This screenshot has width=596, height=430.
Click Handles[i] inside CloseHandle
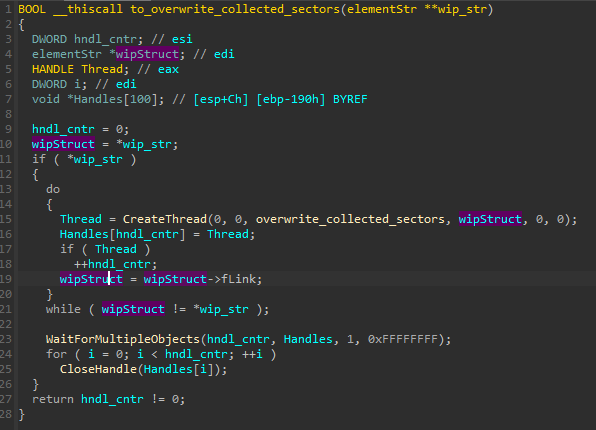tap(179, 370)
